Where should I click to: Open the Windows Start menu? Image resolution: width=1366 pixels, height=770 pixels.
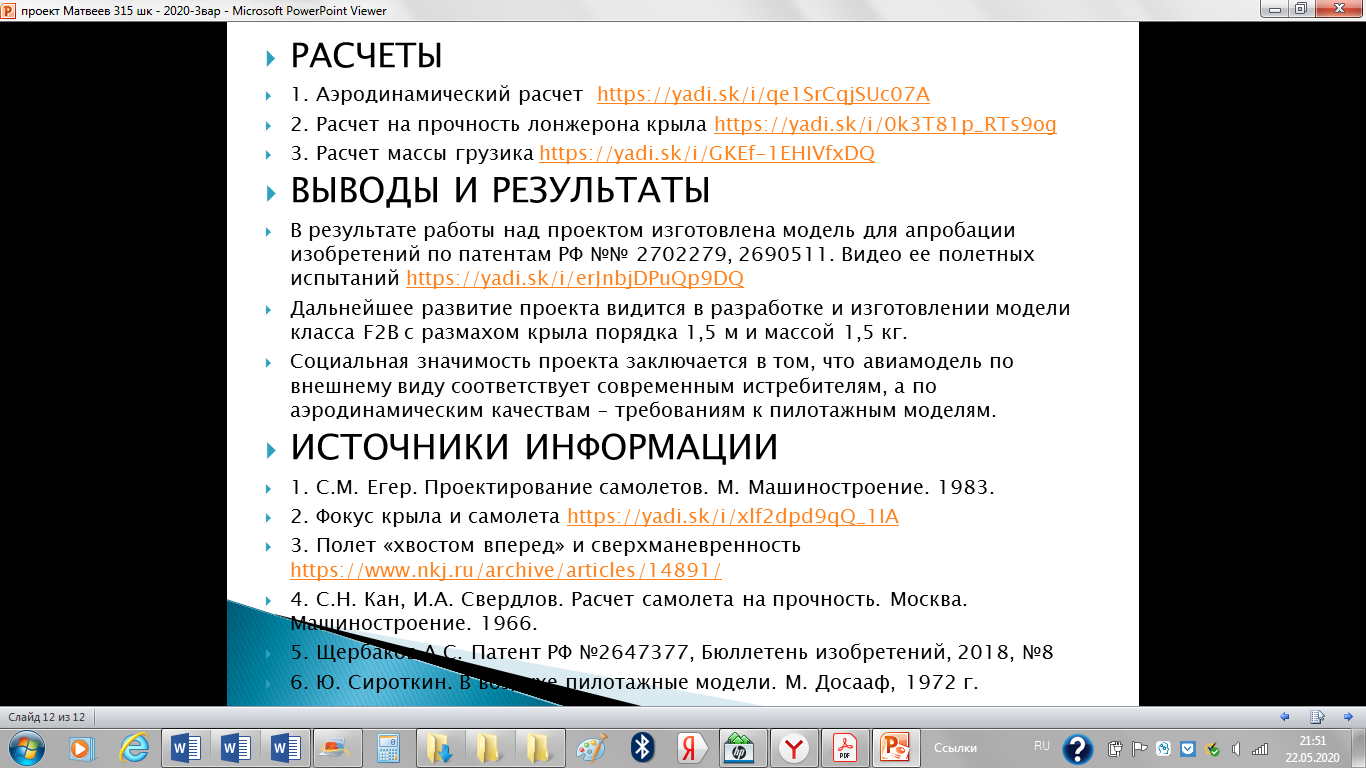point(27,748)
